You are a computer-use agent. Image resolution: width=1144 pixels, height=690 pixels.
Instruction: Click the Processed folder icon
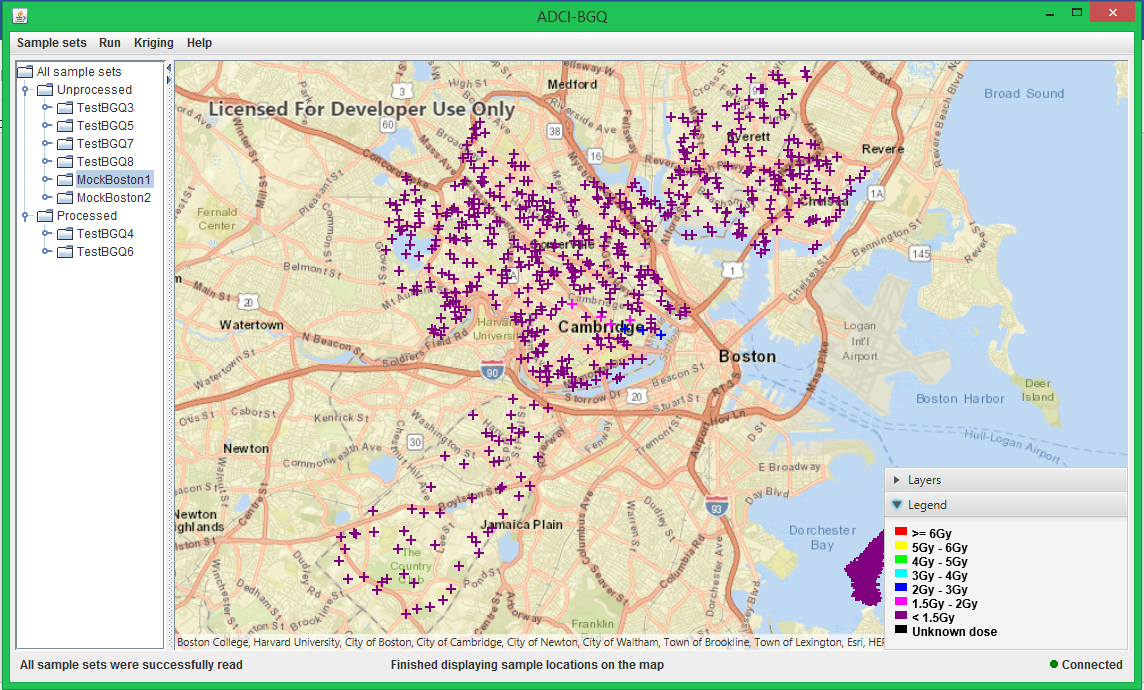tap(45, 216)
